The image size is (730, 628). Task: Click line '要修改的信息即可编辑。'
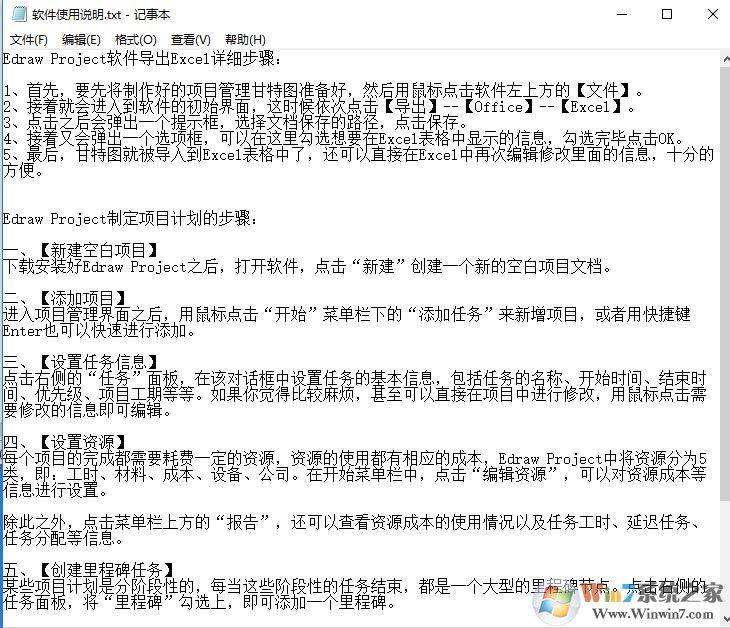coord(88,411)
